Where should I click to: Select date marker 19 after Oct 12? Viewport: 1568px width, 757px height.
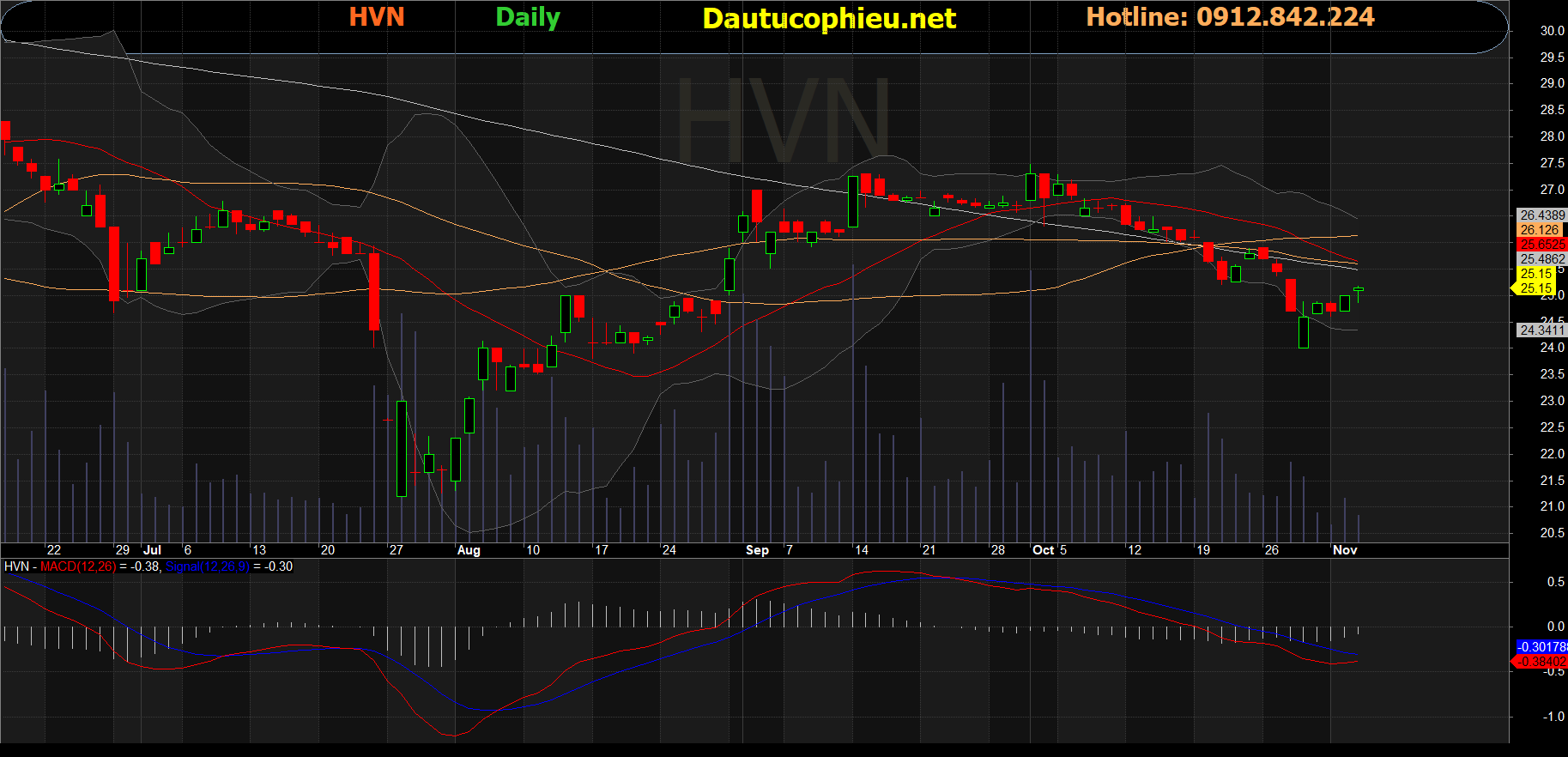click(1203, 550)
